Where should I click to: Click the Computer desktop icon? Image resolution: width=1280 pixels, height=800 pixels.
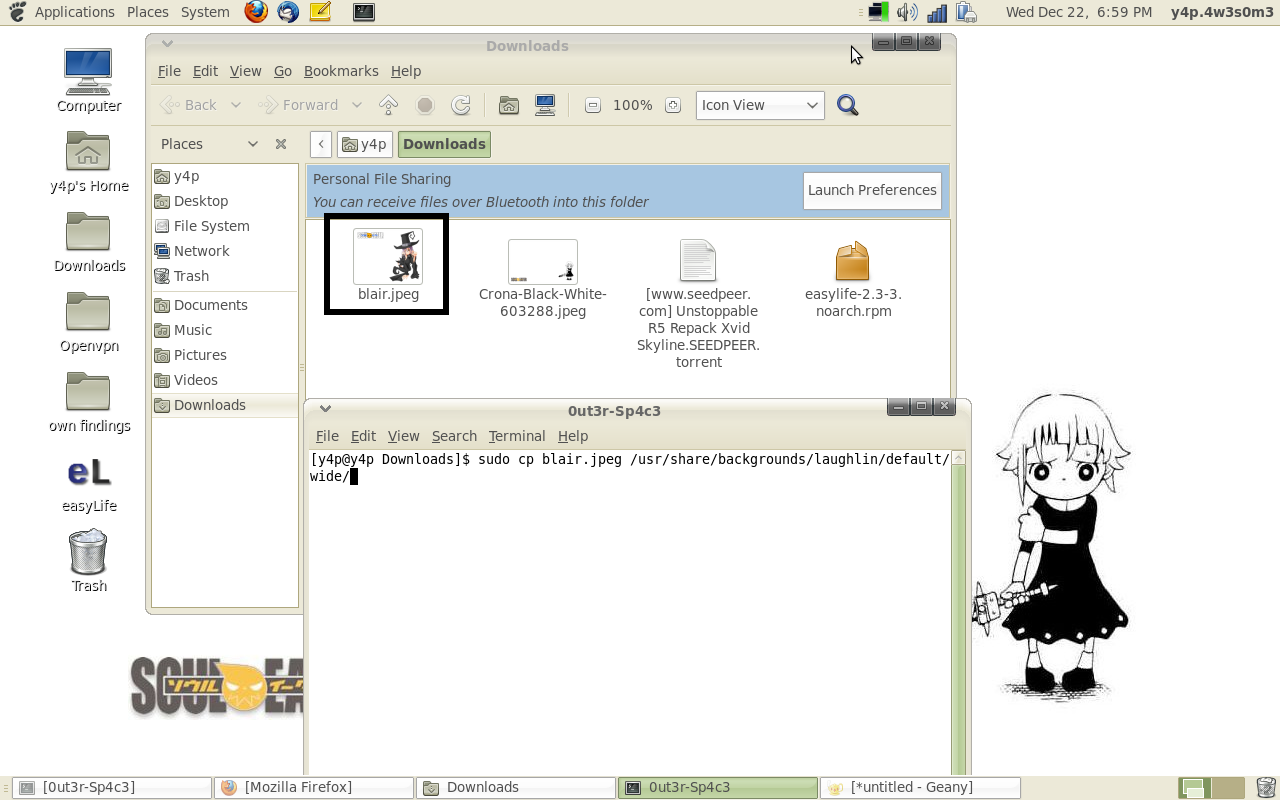(x=89, y=80)
